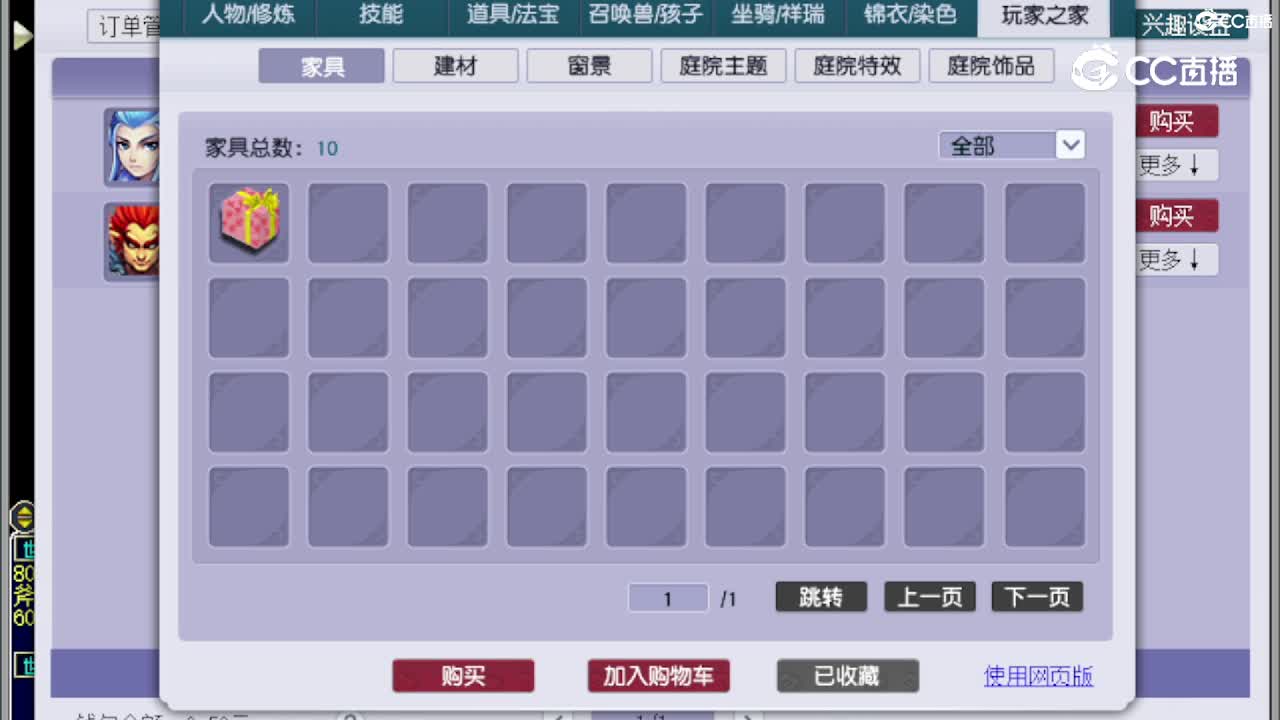
Task: Switch to the 建材 tab
Action: 455,66
